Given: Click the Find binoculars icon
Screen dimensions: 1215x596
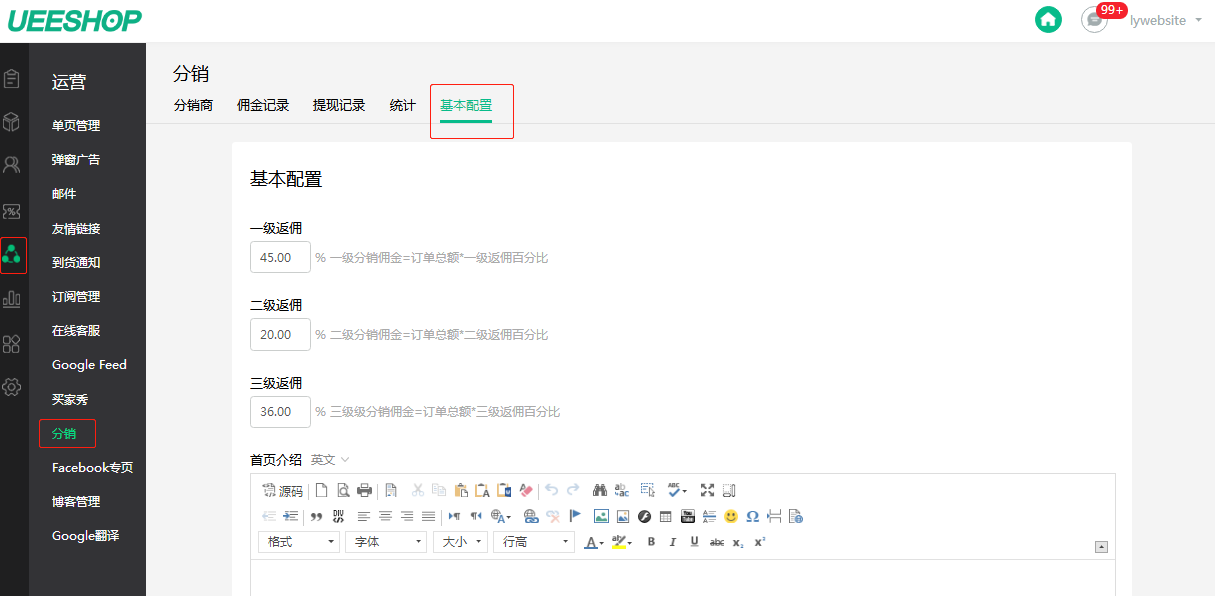Looking at the screenshot, I should point(600,491).
